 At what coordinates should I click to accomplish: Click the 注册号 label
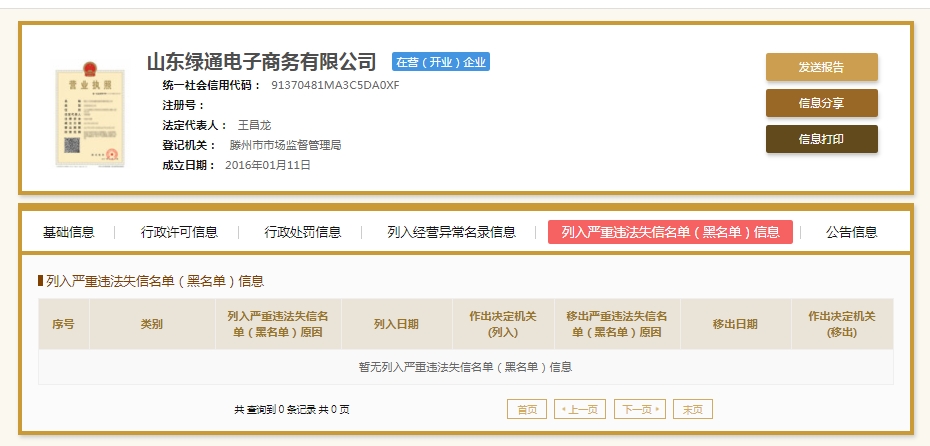(x=183, y=106)
